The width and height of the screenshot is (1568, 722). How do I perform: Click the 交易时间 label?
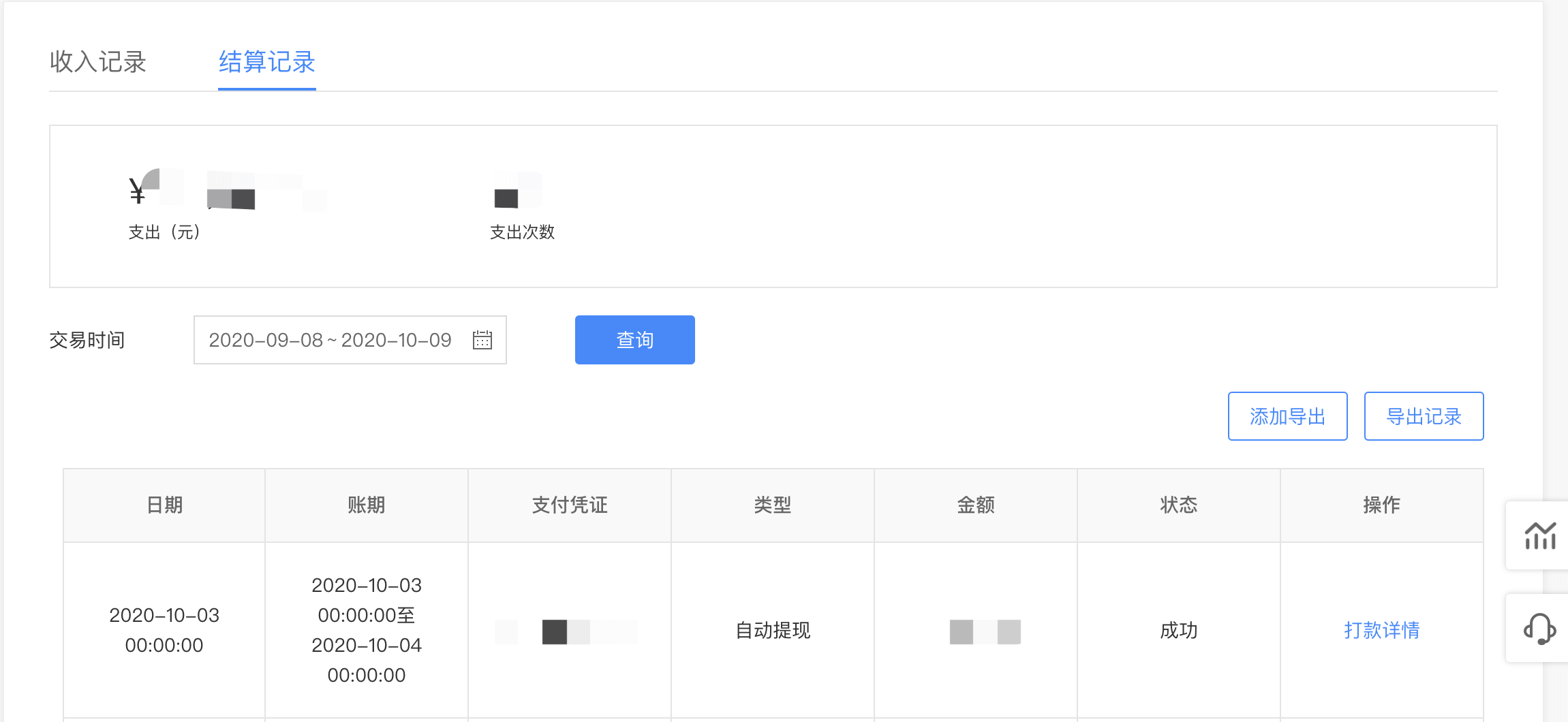point(87,340)
